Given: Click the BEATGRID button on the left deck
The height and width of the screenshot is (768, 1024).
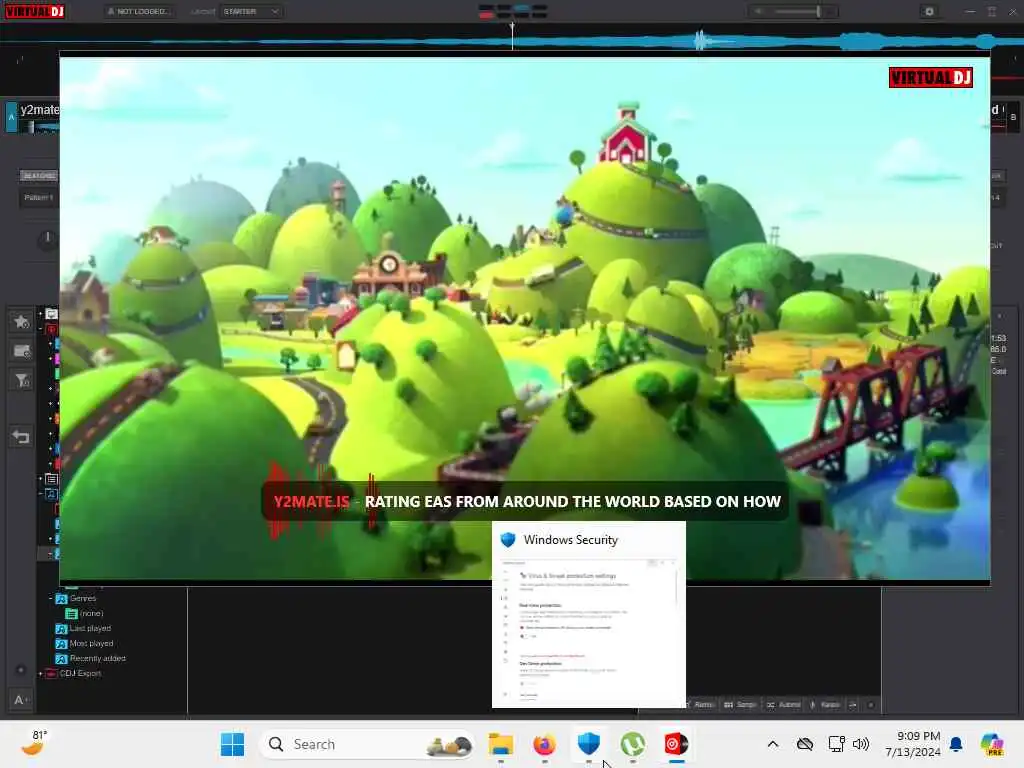Looking at the screenshot, I should coord(39,176).
